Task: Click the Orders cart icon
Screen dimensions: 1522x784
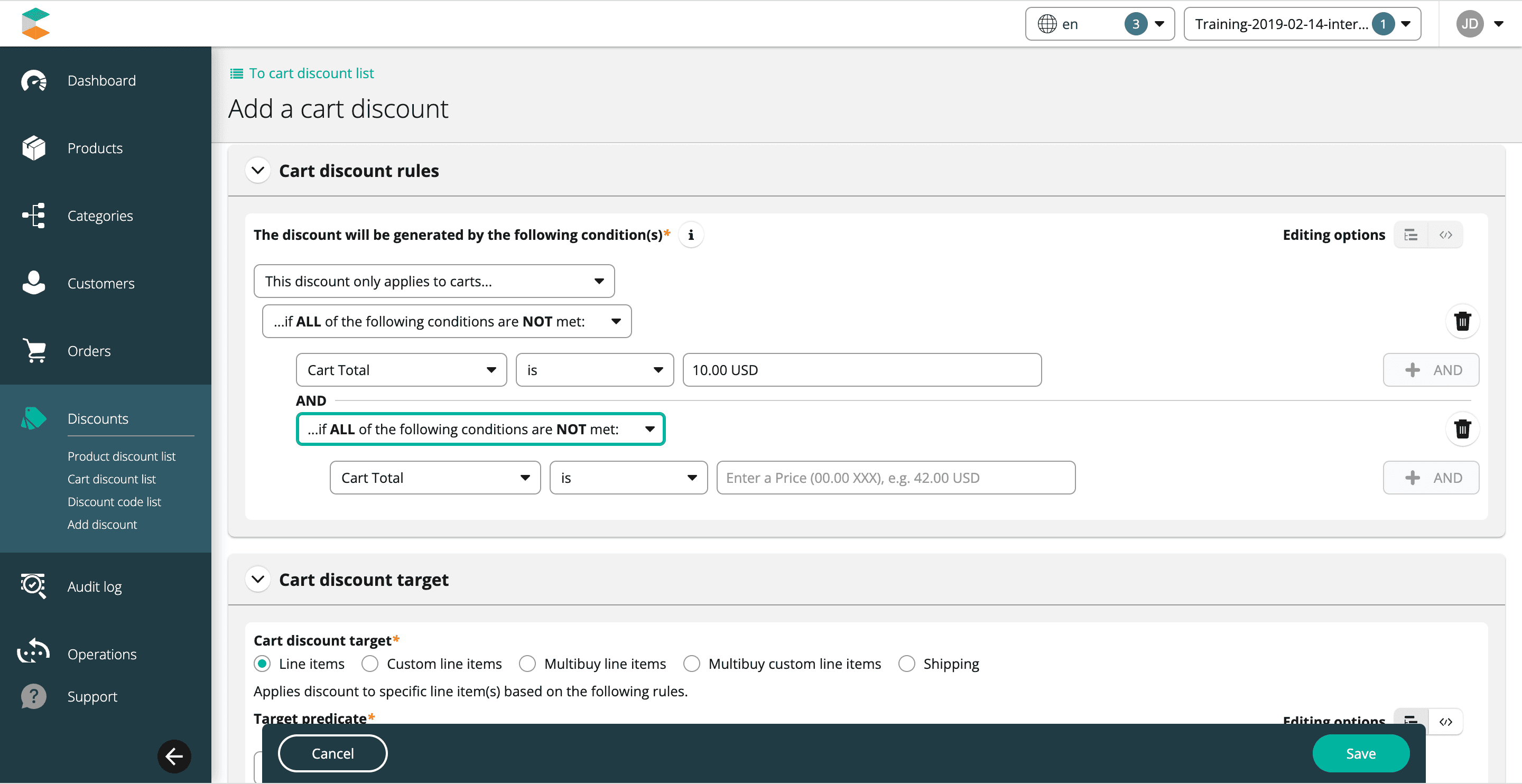Action: point(34,350)
